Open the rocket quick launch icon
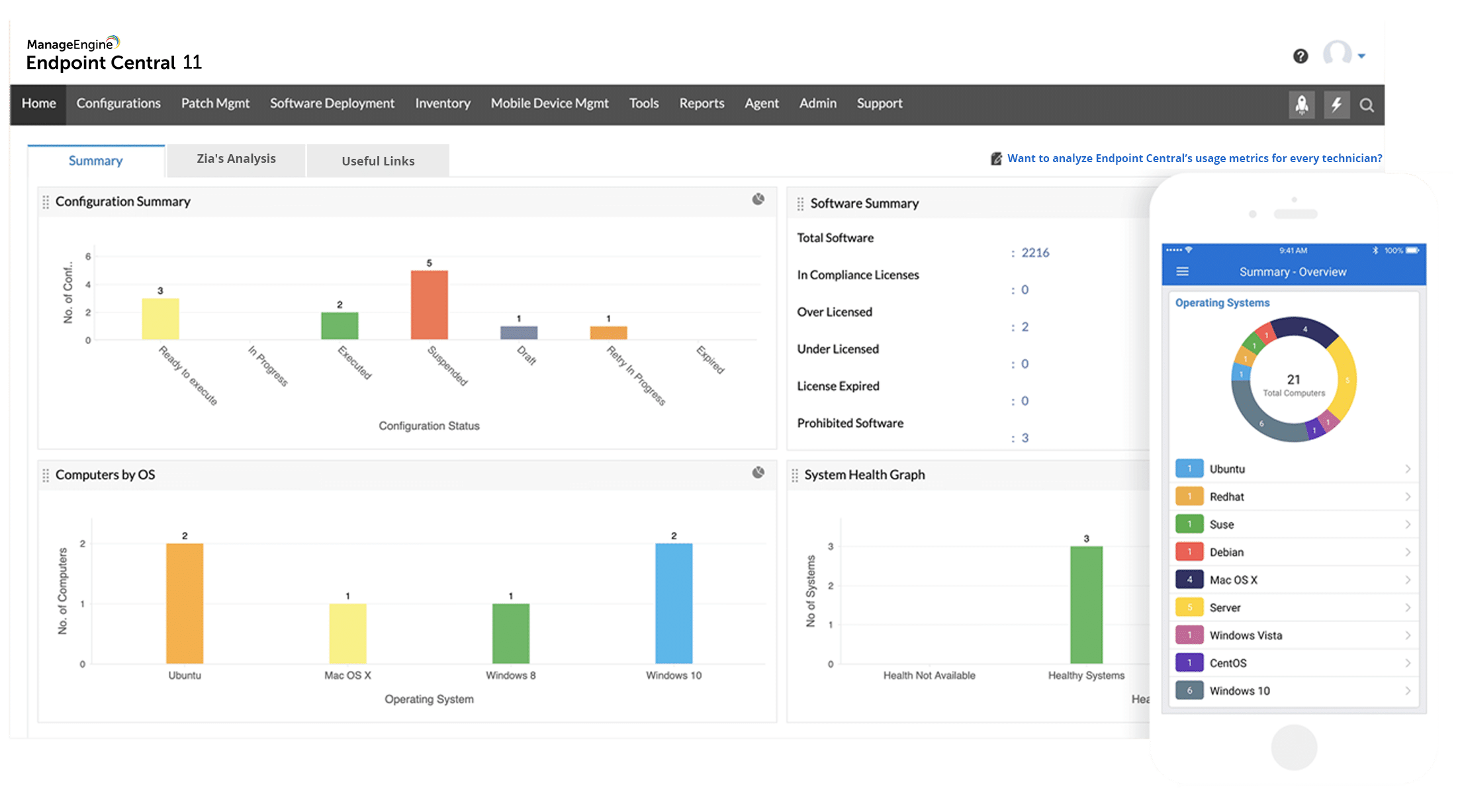The height and width of the screenshot is (812, 1460). point(1301,105)
